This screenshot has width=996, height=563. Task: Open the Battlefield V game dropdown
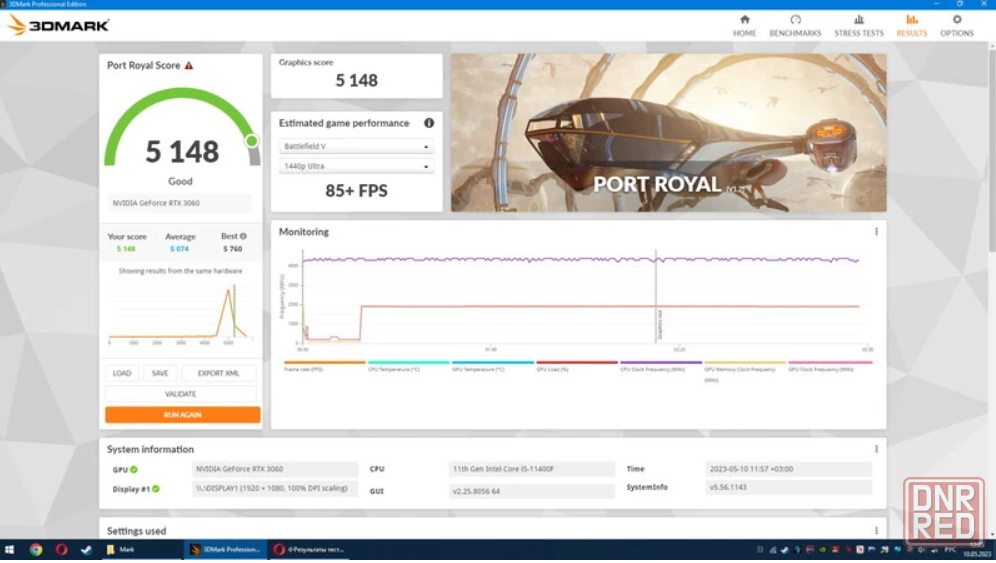click(356, 146)
